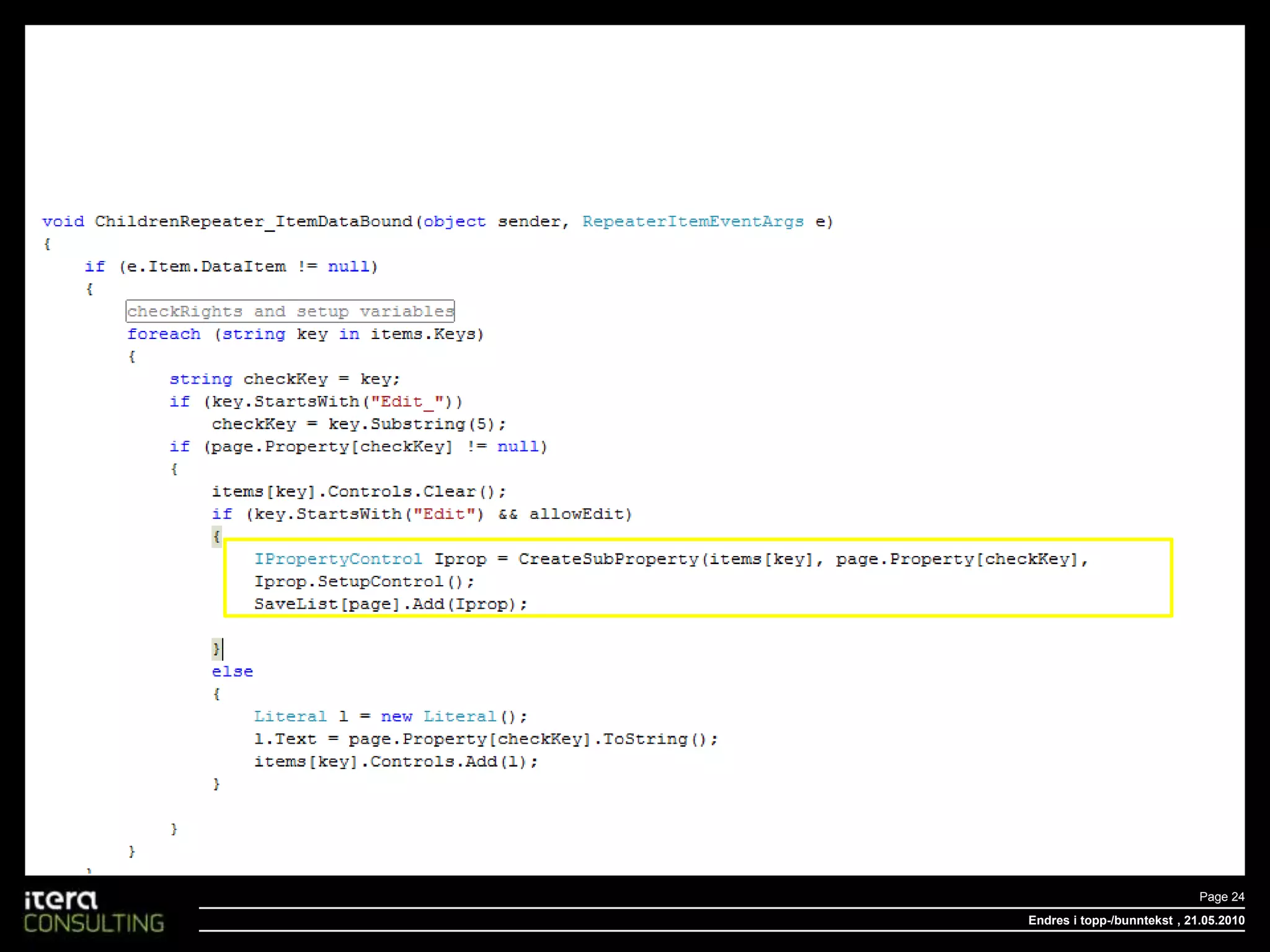This screenshot has height=952, width=1270.
Task: Click the highlighted closing brace beside the text cursor
Action: point(216,649)
